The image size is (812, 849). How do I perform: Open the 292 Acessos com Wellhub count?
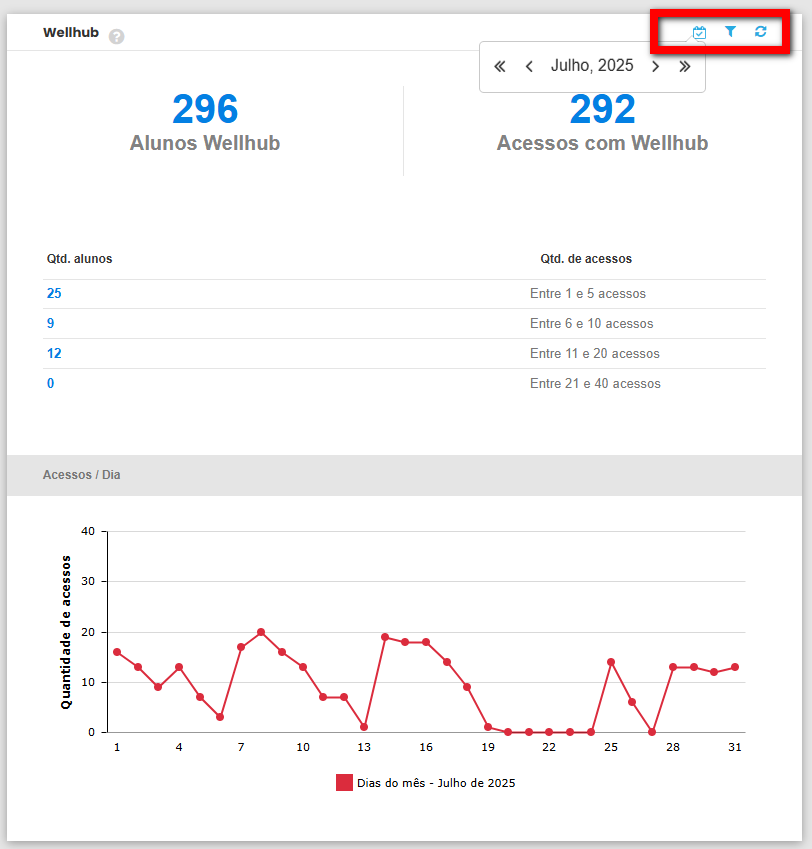(603, 109)
